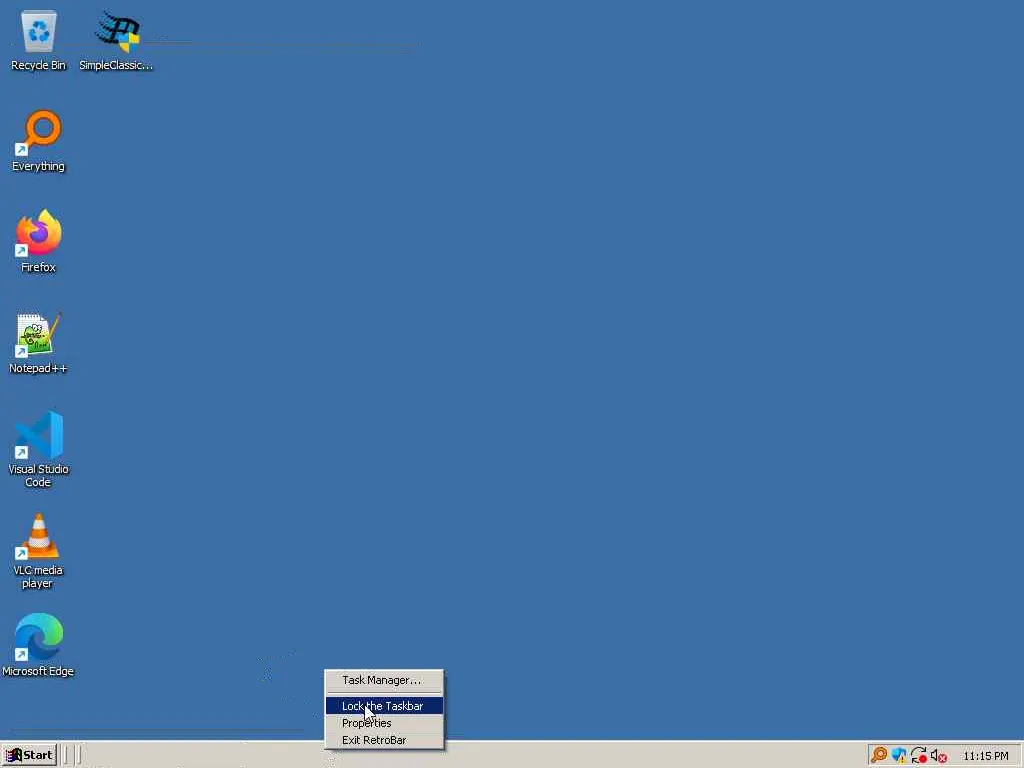Select the Visual Studio Code shortcut
This screenshot has width=1024, height=768.
point(39,449)
